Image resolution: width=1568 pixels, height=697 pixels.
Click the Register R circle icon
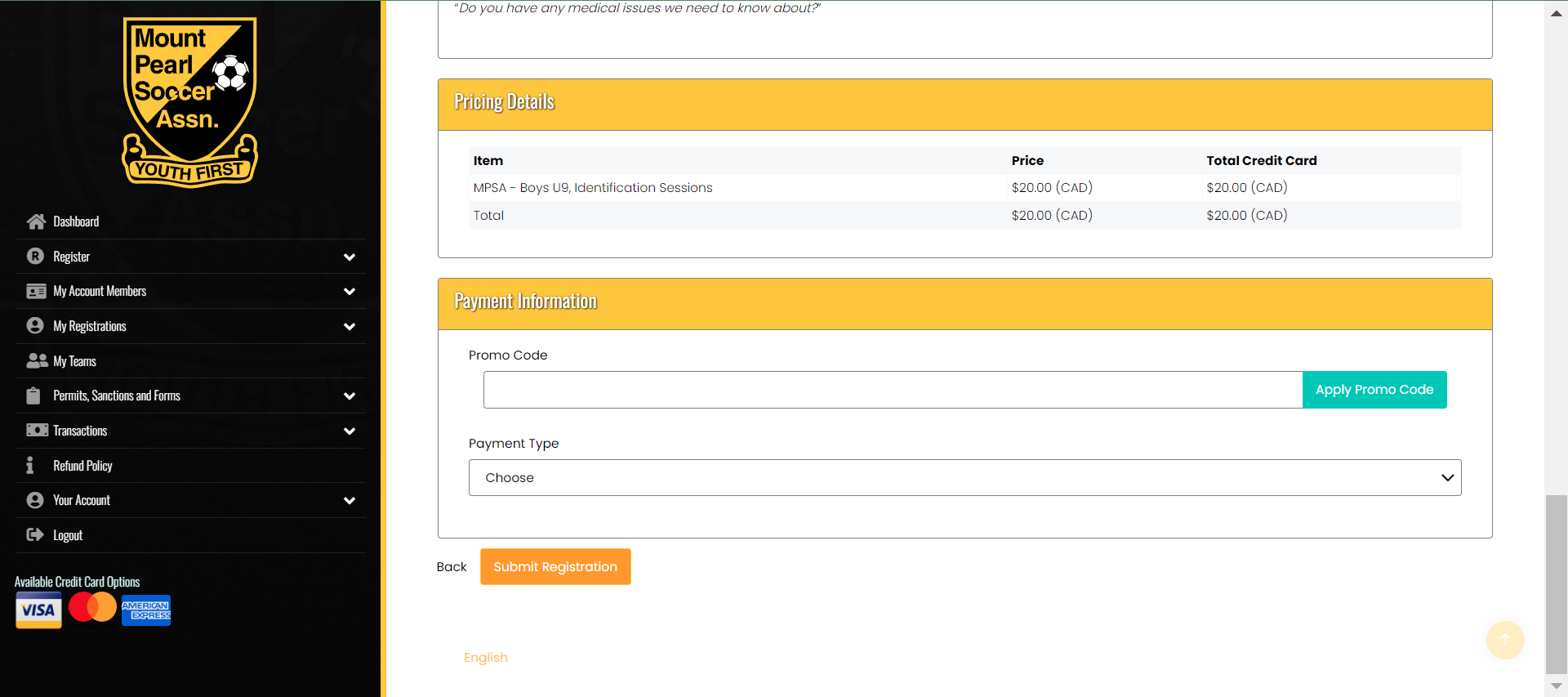pos(35,257)
